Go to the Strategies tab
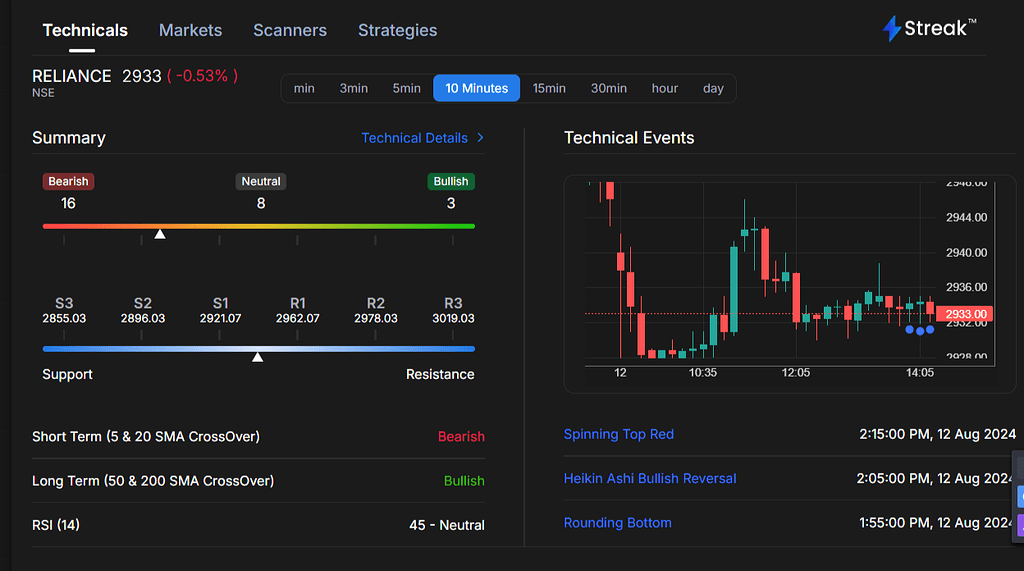The width and height of the screenshot is (1024, 571). pos(397,30)
